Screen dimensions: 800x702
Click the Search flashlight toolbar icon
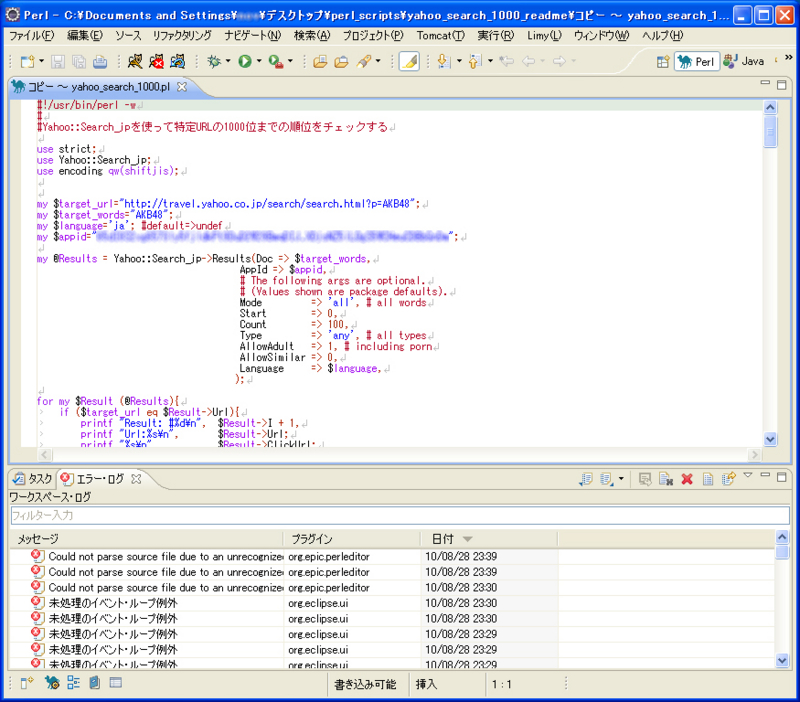[x=364, y=61]
